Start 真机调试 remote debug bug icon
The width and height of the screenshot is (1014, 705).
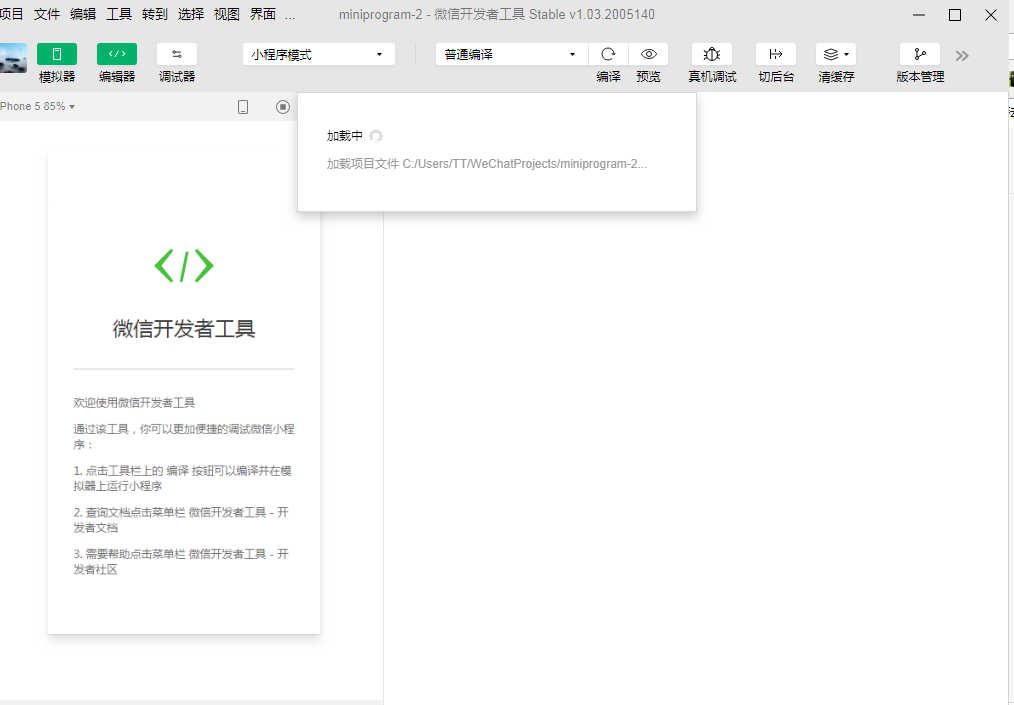click(x=712, y=54)
